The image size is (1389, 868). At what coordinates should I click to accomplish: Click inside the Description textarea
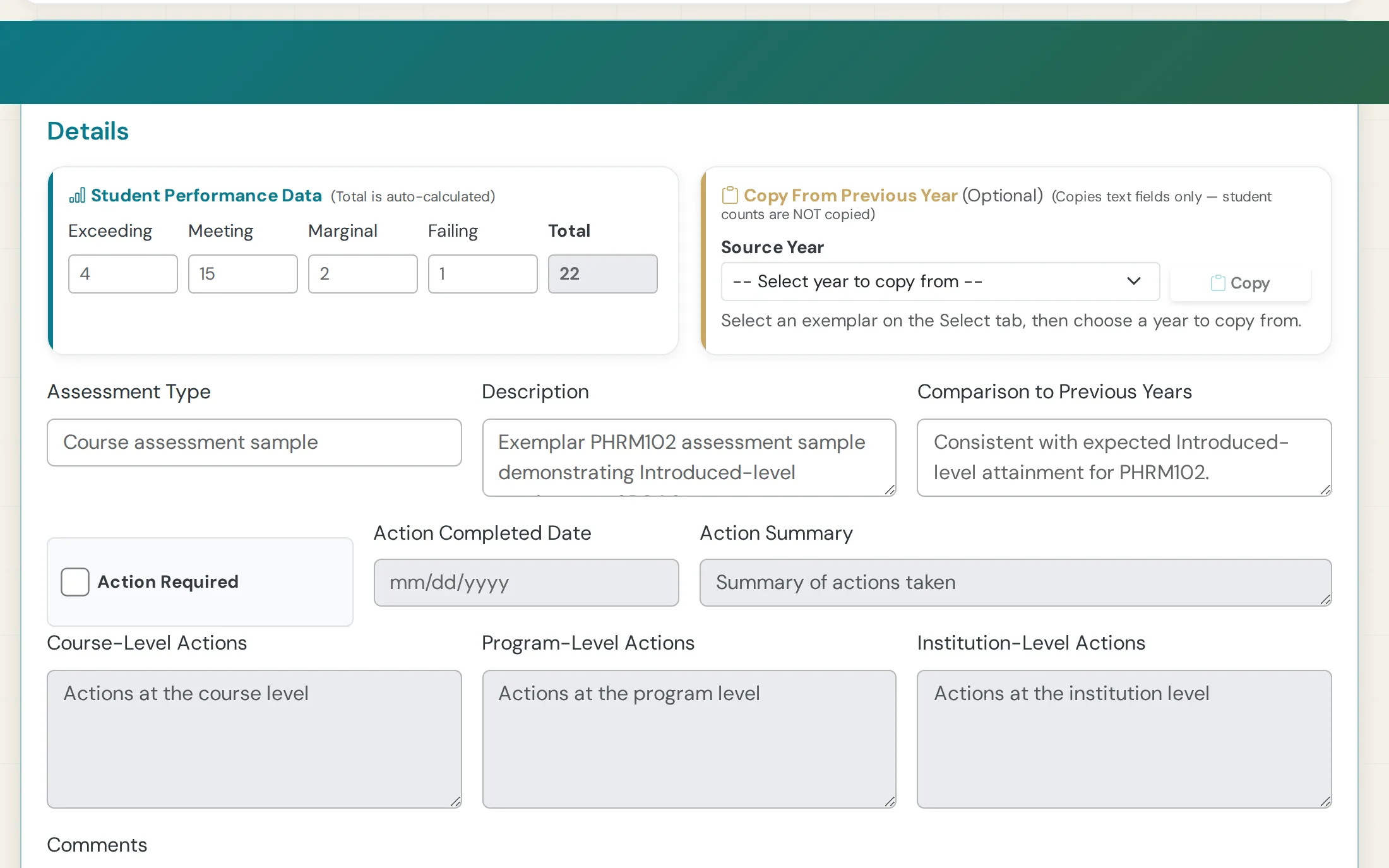(x=689, y=458)
